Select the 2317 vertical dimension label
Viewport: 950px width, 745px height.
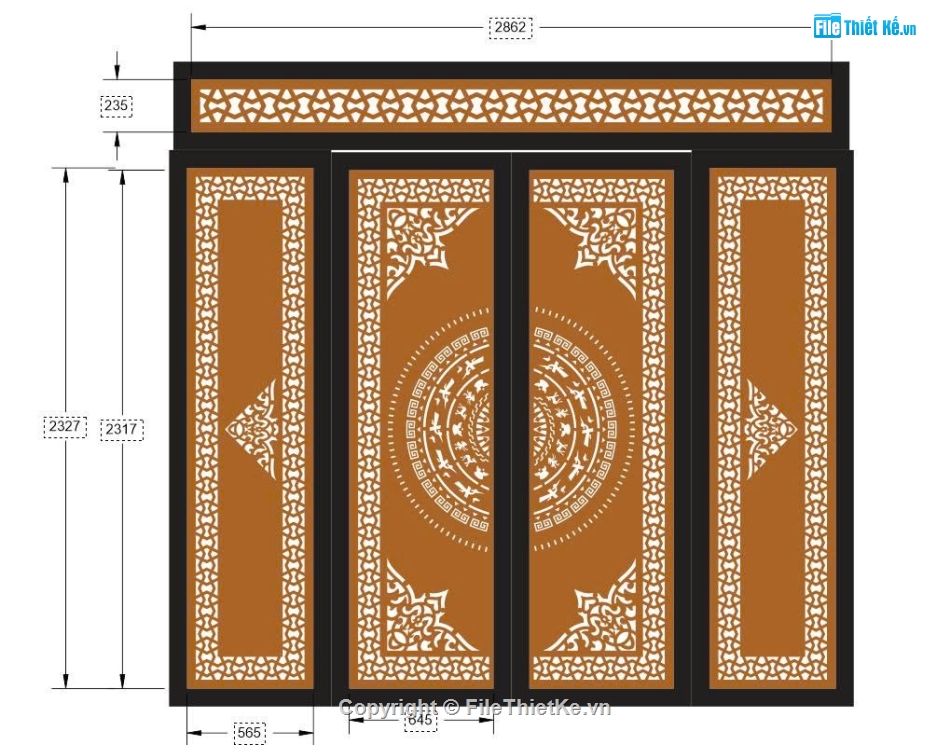pyautogui.click(x=122, y=429)
